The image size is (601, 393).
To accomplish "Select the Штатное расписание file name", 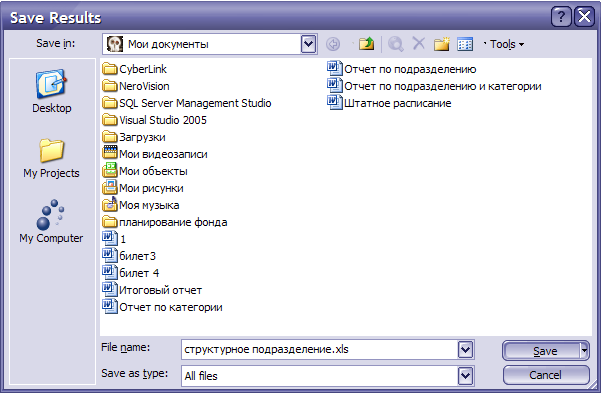I will coord(397,103).
